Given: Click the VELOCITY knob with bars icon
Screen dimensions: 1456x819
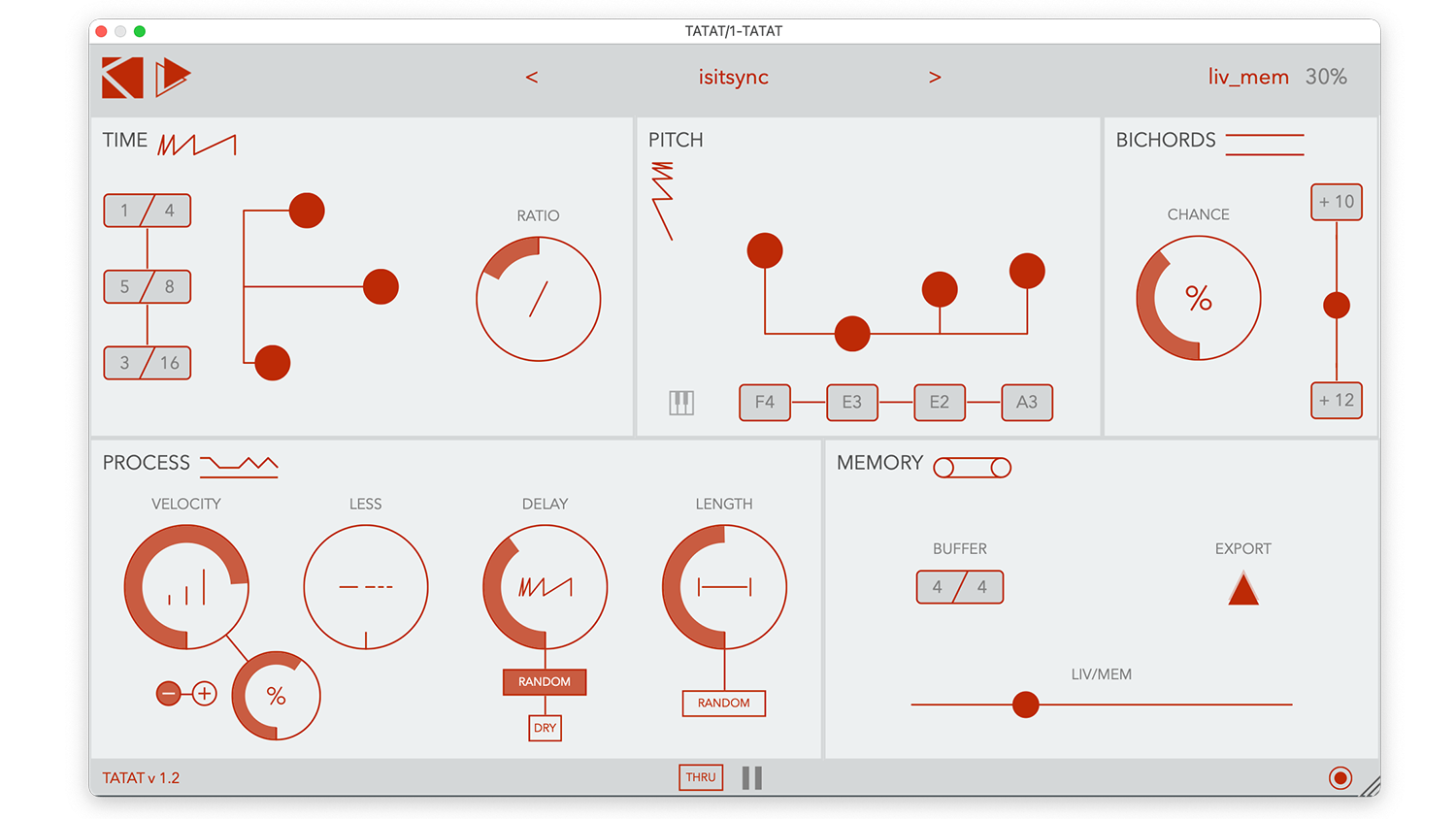Looking at the screenshot, I should tap(186, 587).
